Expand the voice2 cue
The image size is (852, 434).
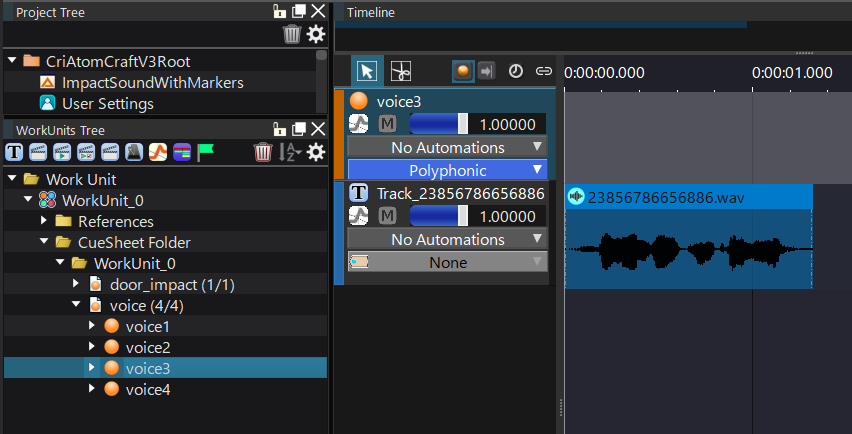pos(92,347)
